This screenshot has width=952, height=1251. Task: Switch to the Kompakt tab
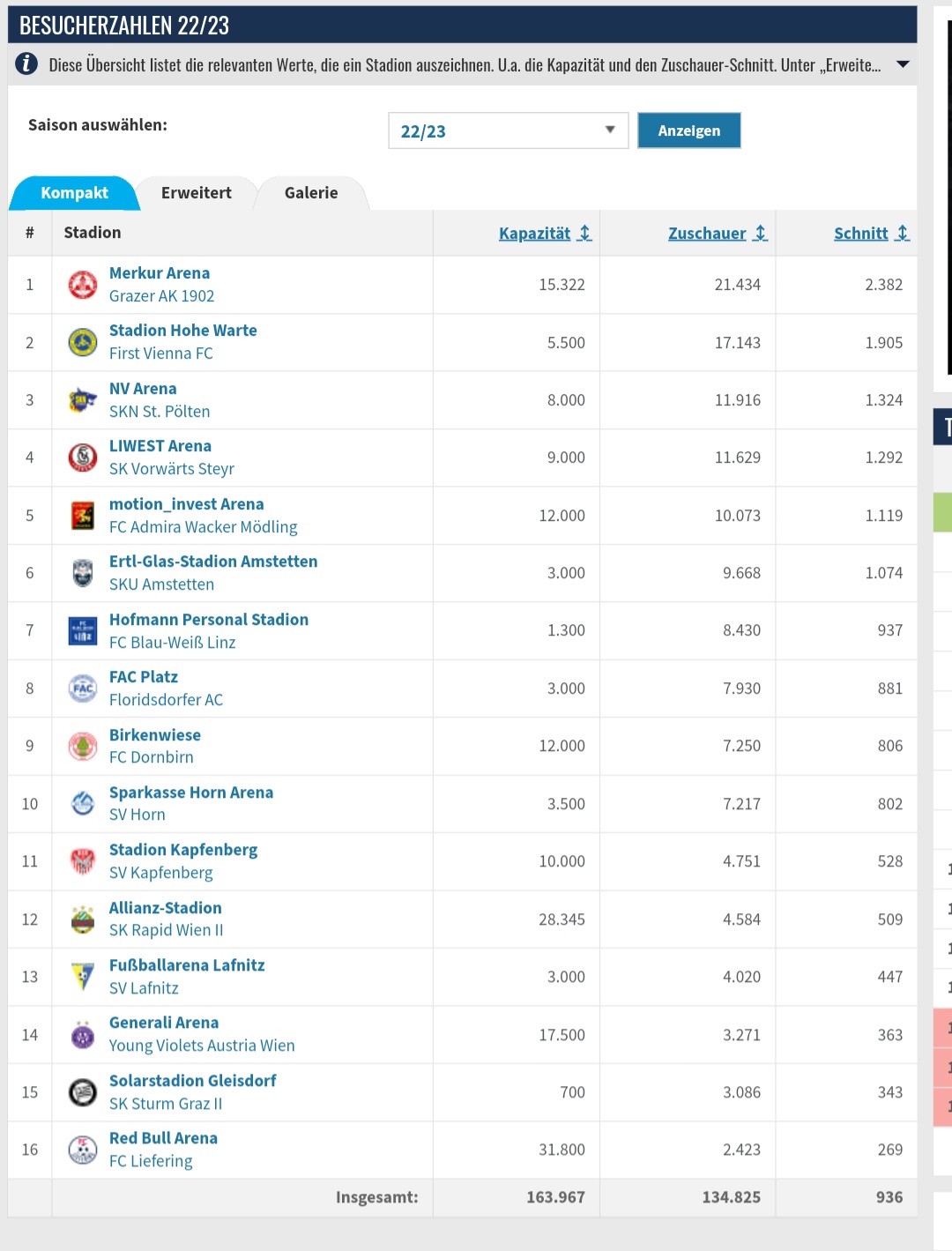click(74, 193)
